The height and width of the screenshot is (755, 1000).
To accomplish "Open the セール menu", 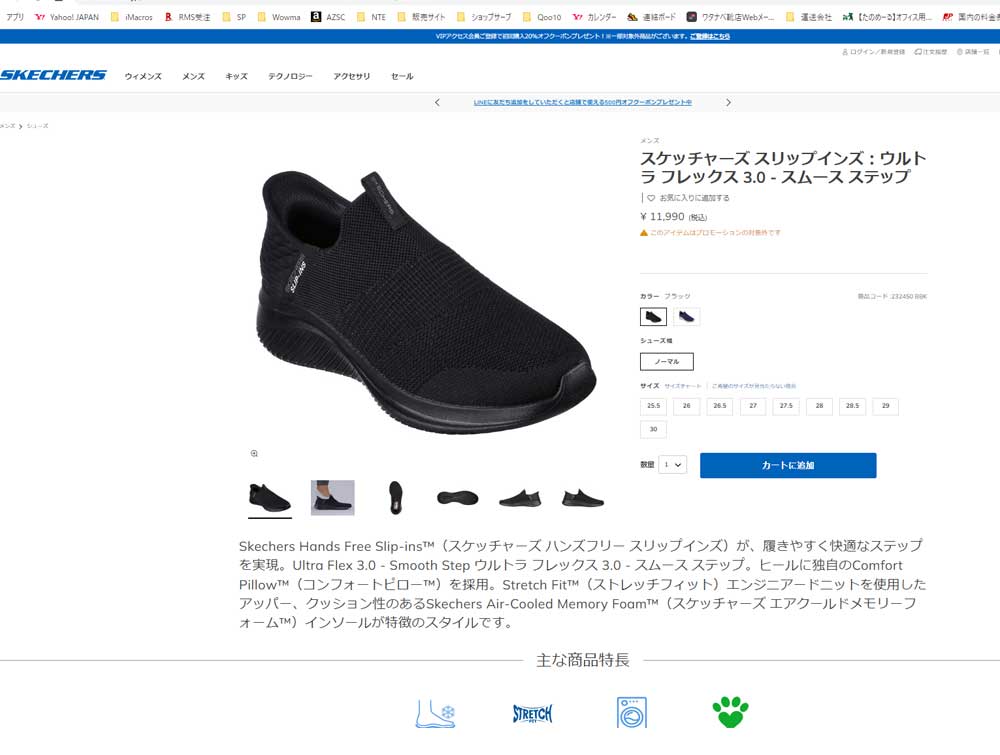I will pos(402,76).
